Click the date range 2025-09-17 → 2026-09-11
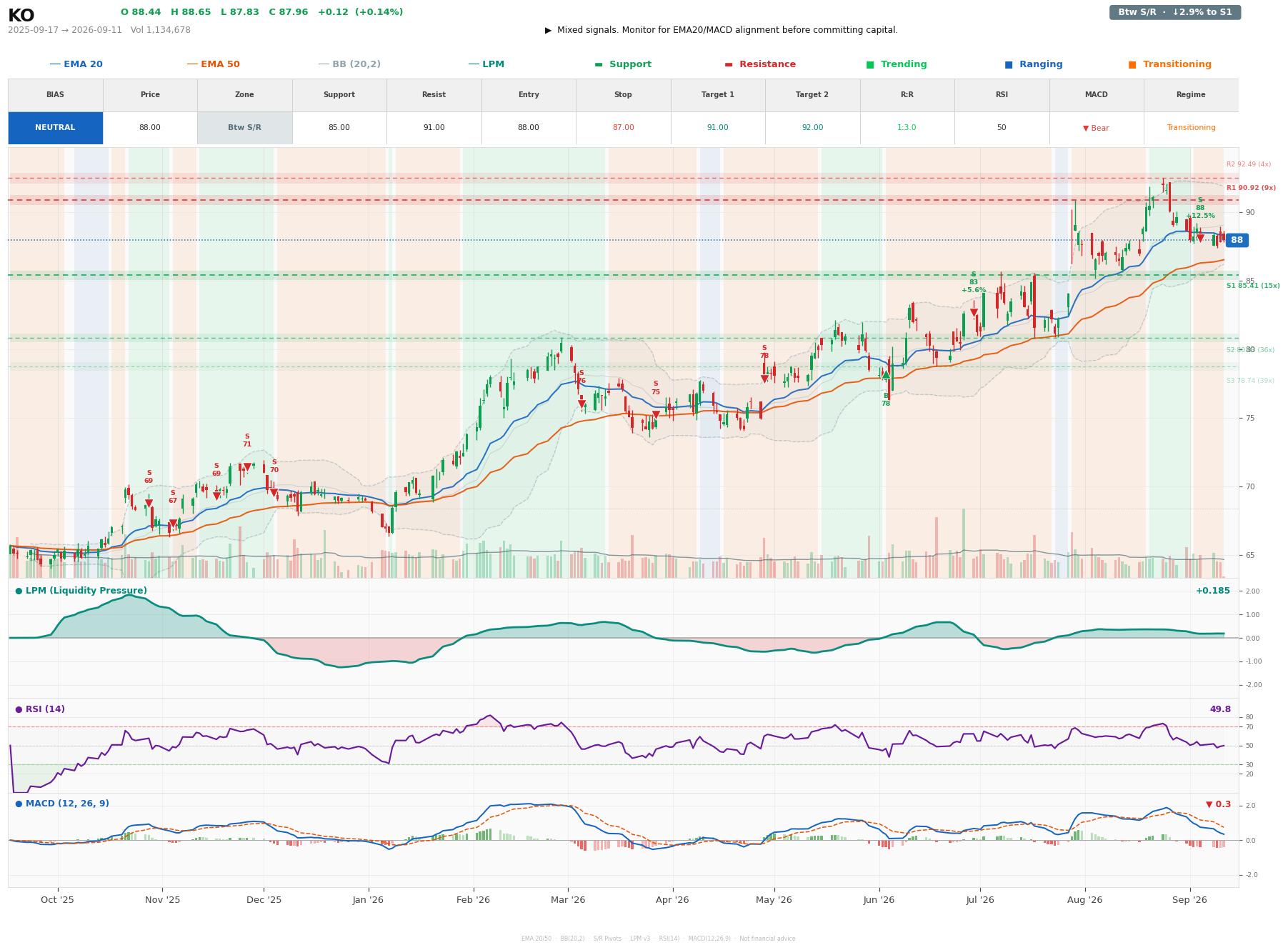1288x950 pixels. 65,30
